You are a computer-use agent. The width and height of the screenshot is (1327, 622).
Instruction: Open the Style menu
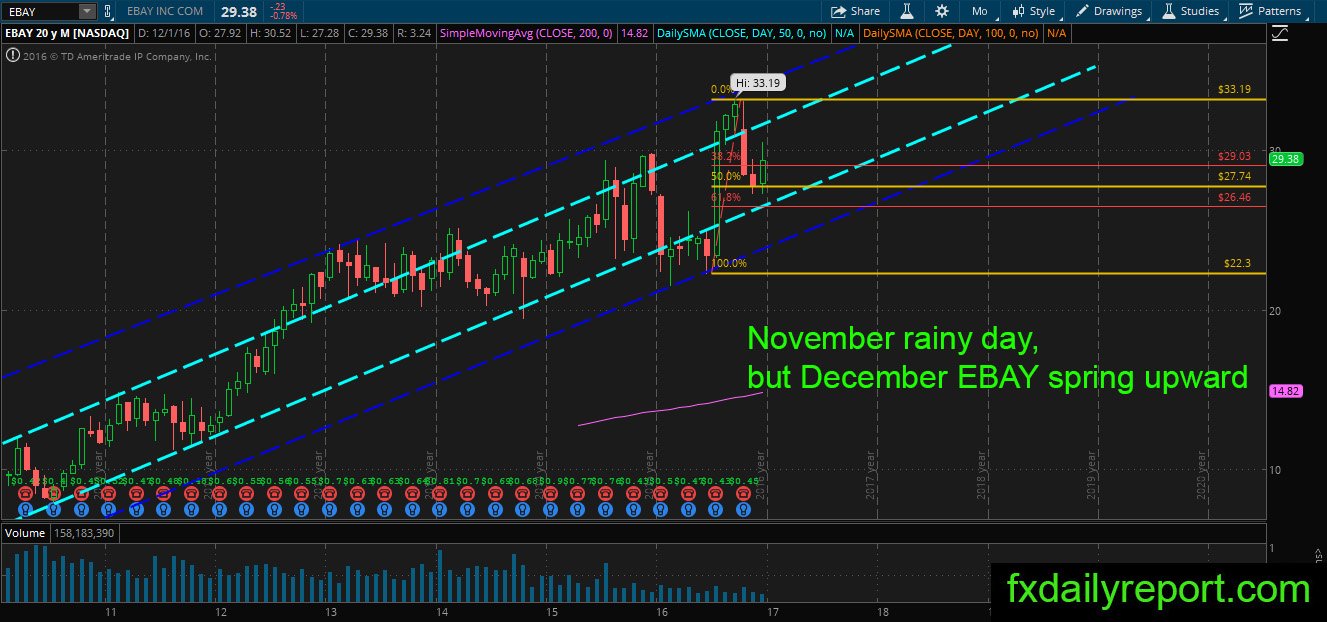tap(1034, 11)
